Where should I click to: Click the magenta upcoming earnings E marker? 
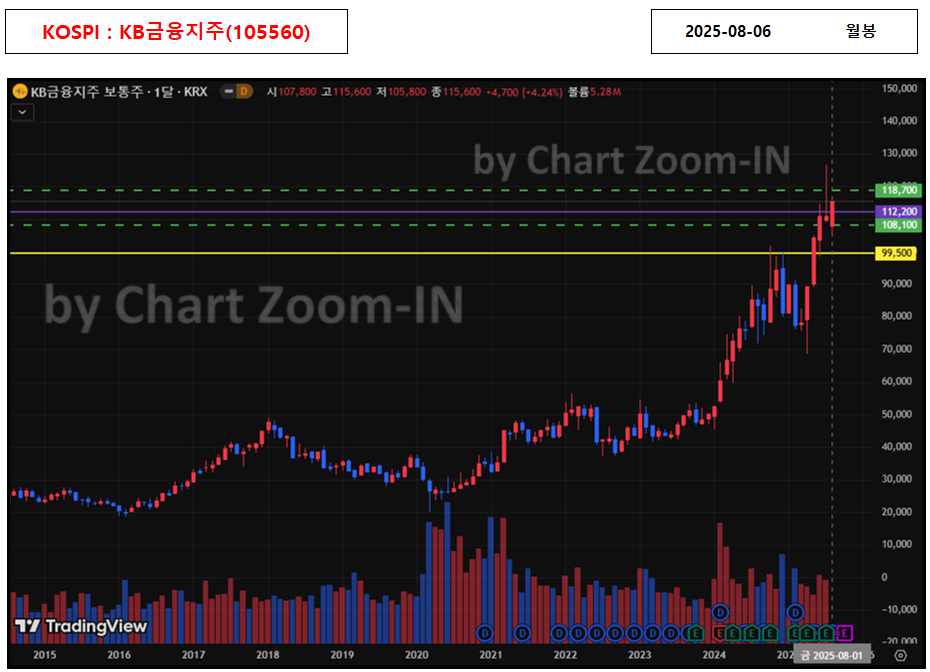[x=845, y=633]
